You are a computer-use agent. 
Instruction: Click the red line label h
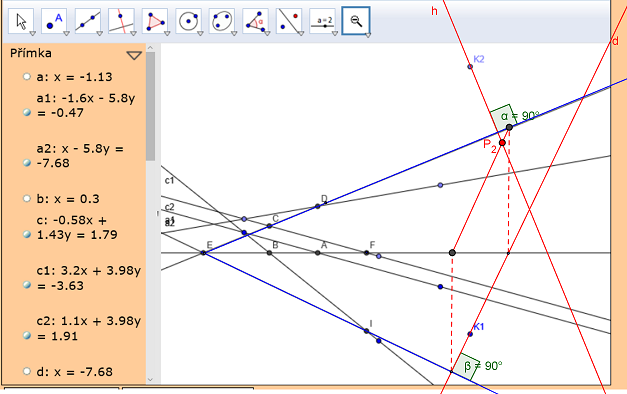tap(434, 11)
